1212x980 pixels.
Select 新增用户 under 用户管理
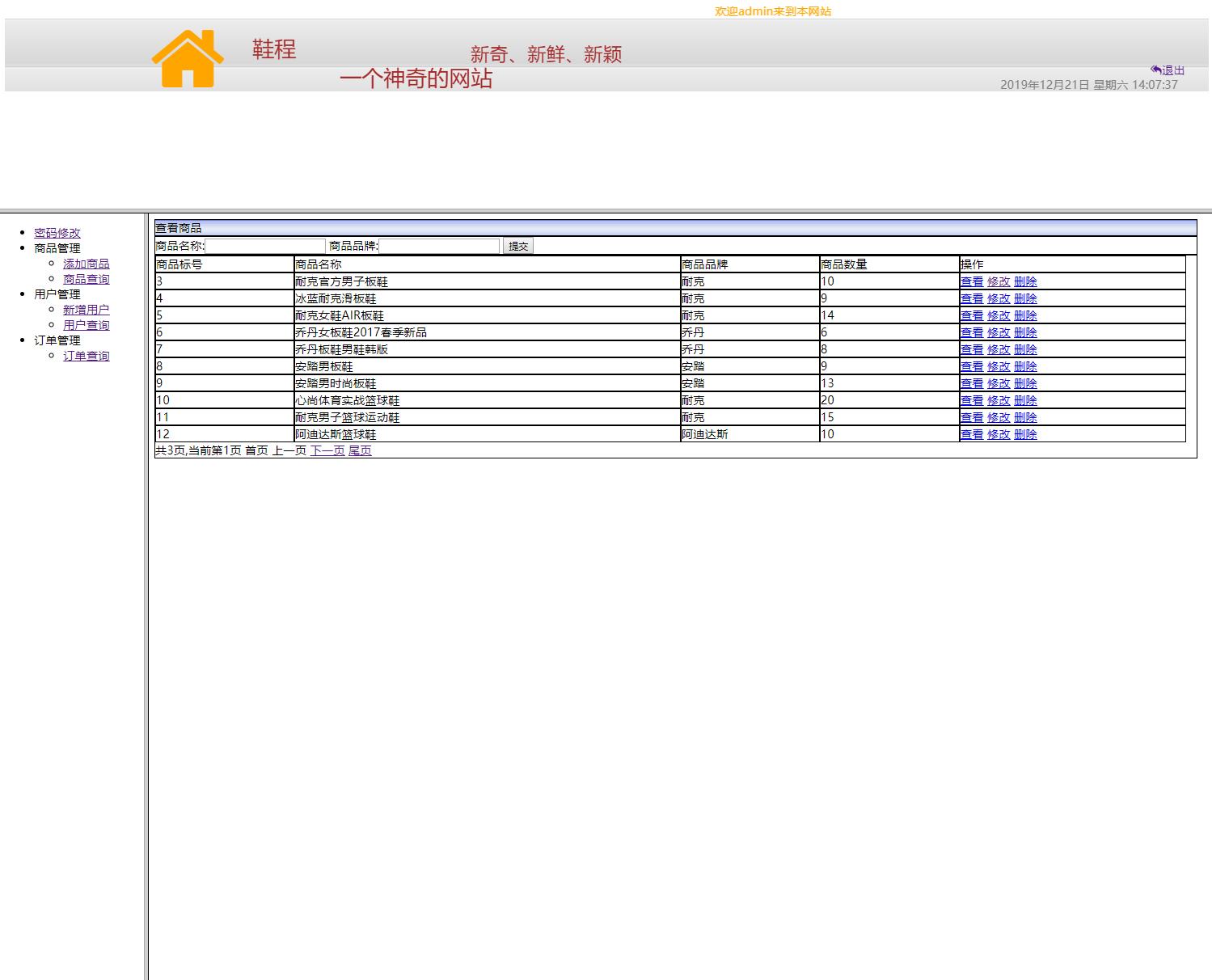tap(87, 309)
